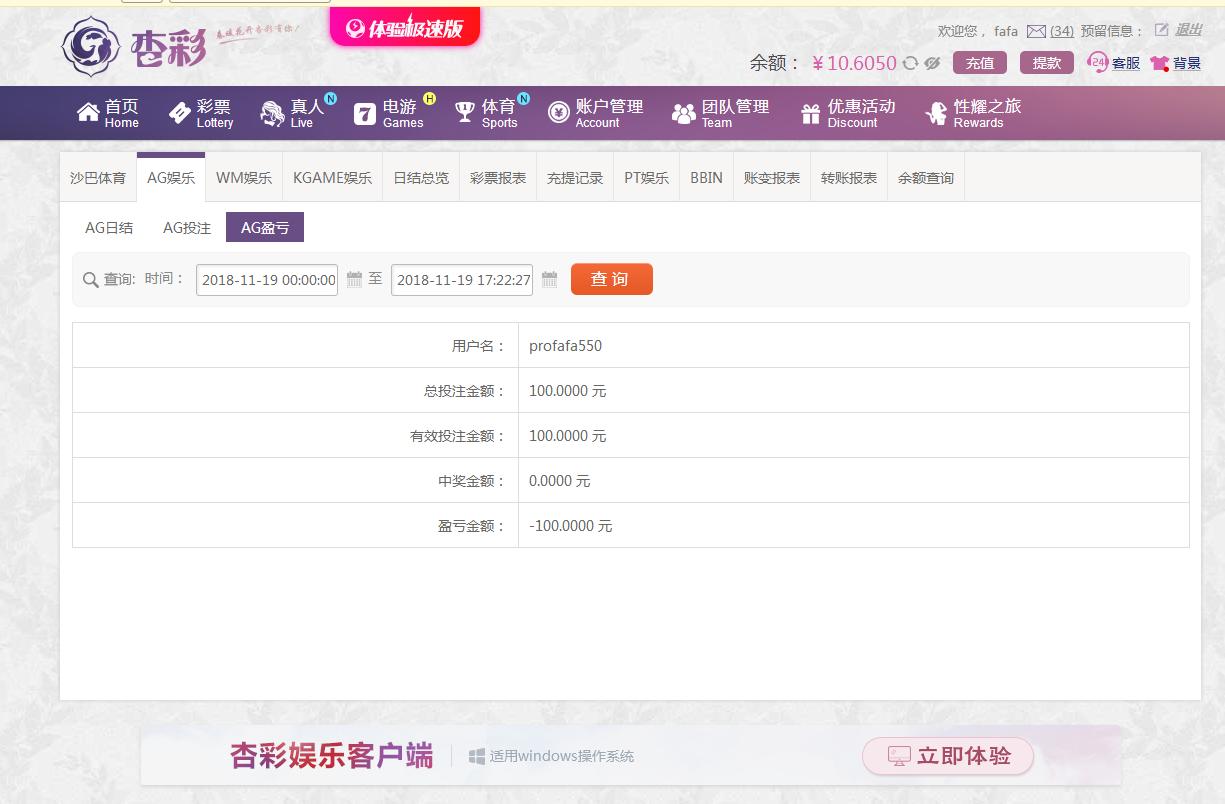Click the start time input field
Viewport: 1225px width, 804px height.
267,280
